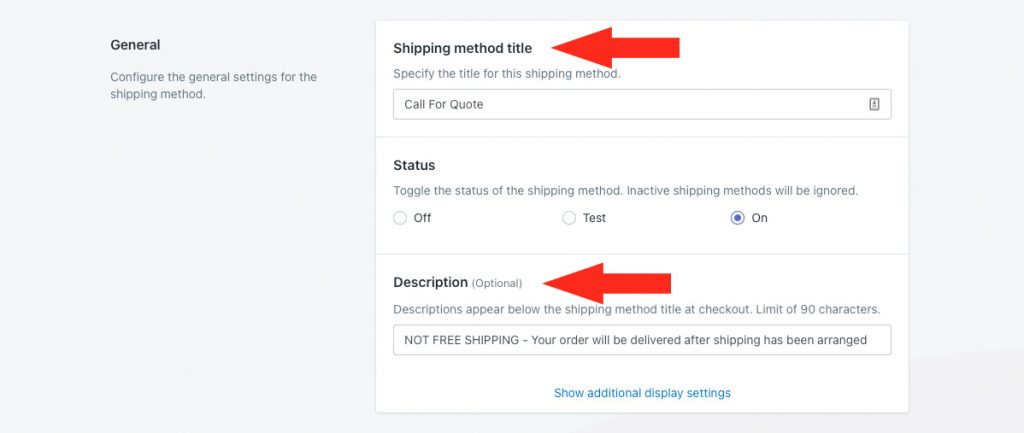The image size is (1024, 433).
Task: Select the On status radio button
Action: point(737,218)
